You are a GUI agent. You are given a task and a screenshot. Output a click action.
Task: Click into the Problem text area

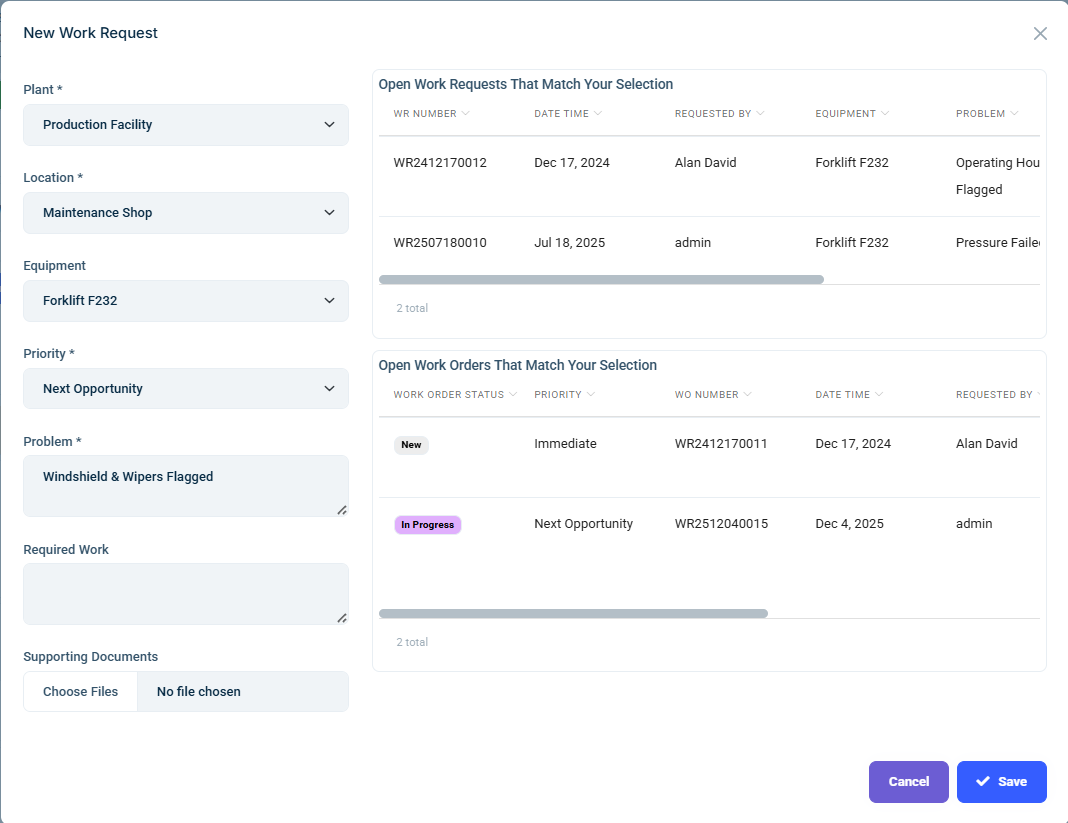(x=186, y=486)
